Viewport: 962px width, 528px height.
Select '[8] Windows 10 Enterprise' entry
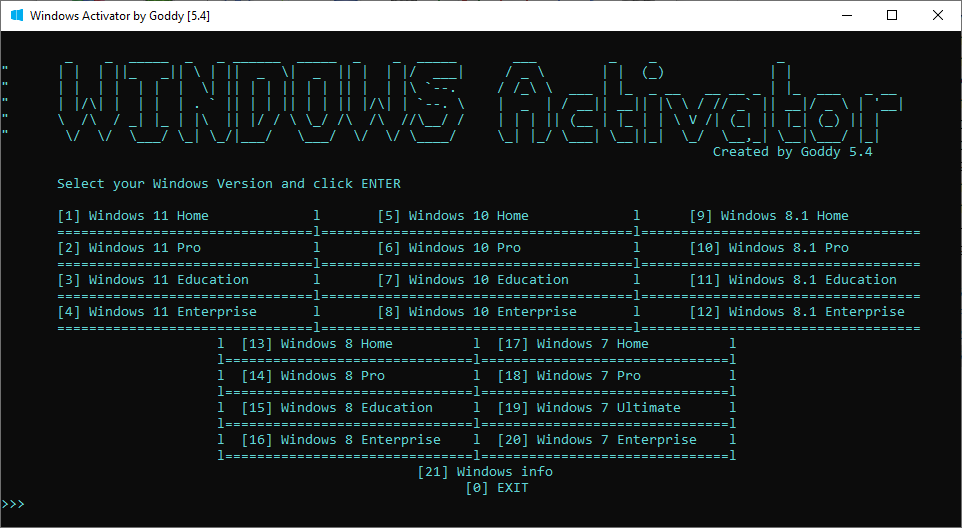coord(477,312)
